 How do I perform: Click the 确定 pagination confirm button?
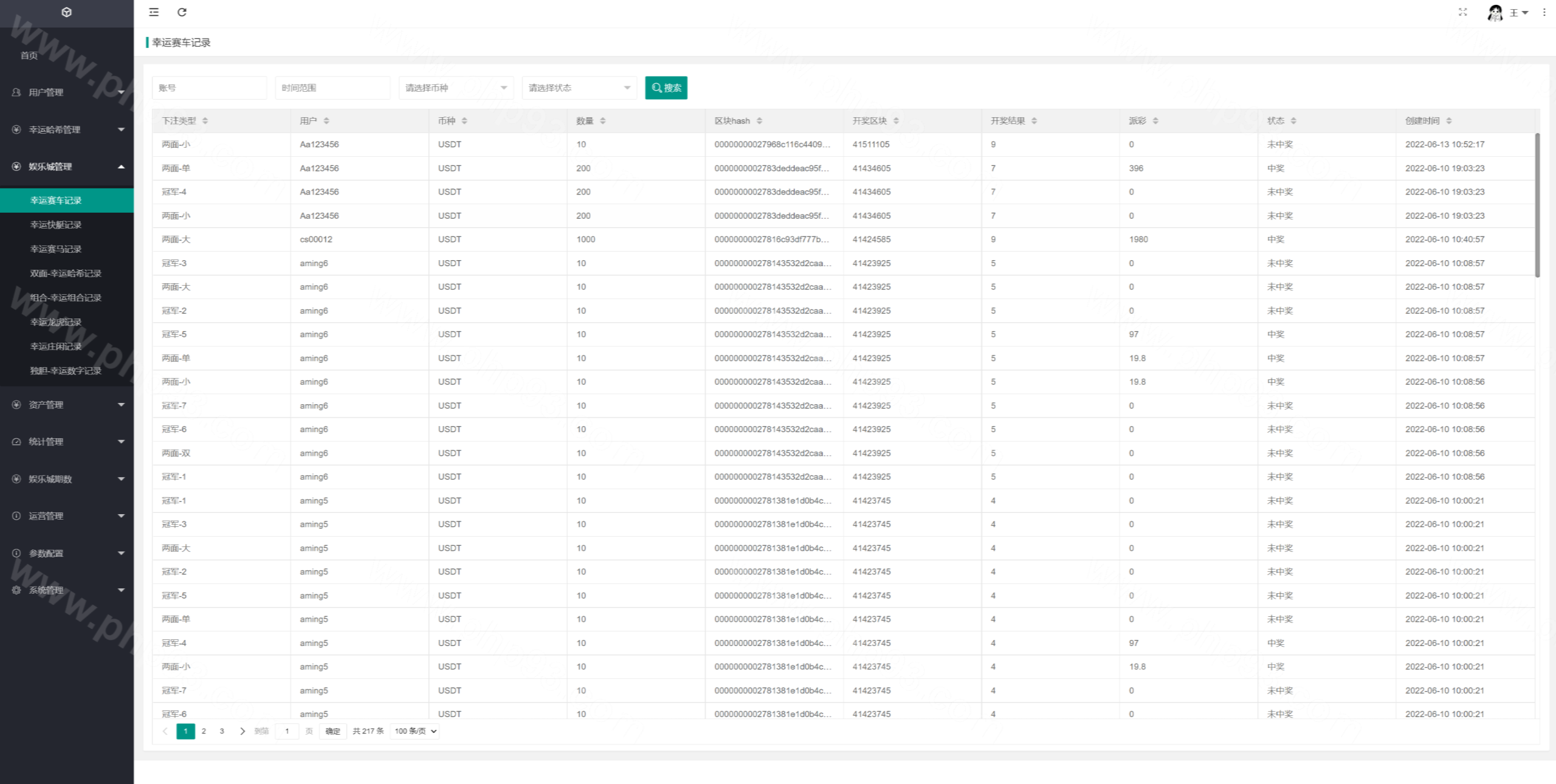pos(332,731)
